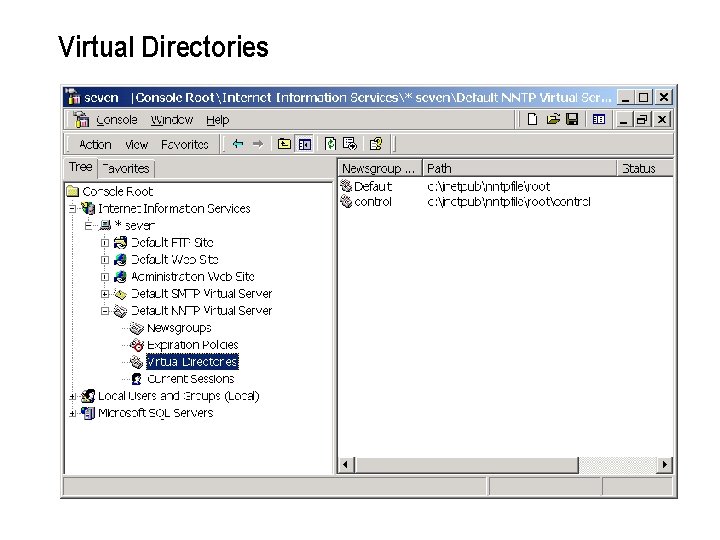Open the Console menu

pos(117,120)
